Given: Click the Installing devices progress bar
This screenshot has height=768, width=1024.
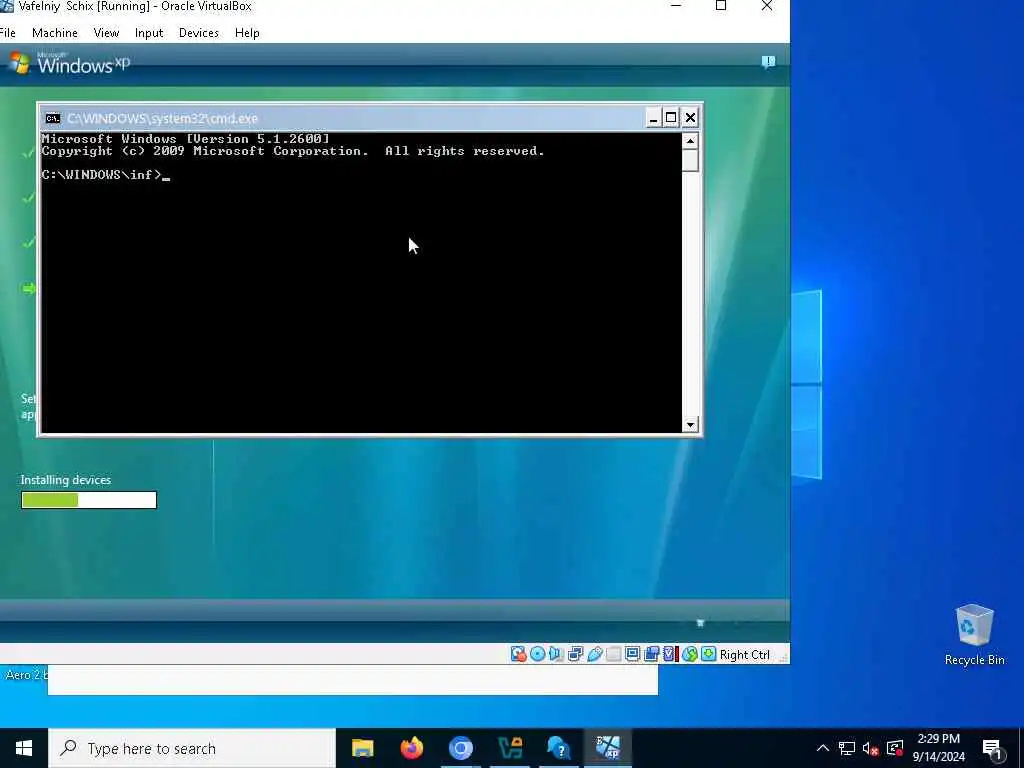Looking at the screenshot, I should [x=89, y=500].
